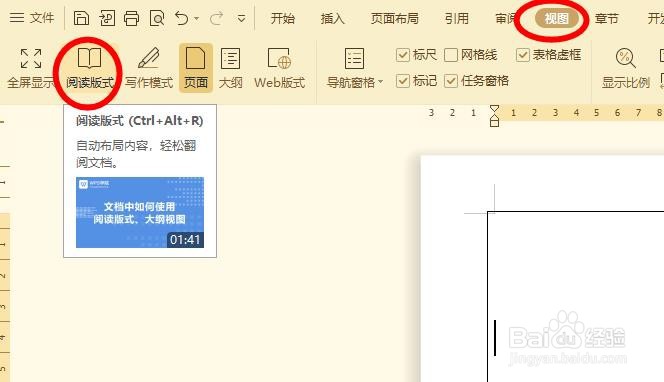
Task: Activate 阅读版式 reading layout
Action: coord(89,68)
